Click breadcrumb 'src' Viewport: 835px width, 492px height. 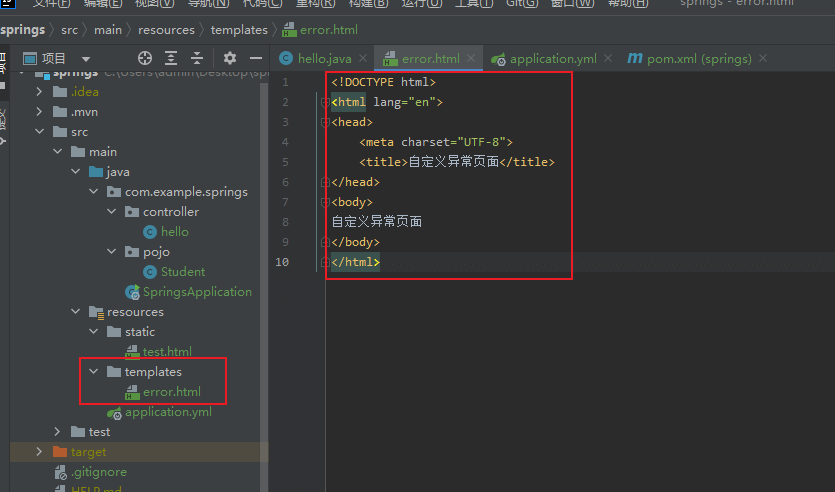(69, 30)
